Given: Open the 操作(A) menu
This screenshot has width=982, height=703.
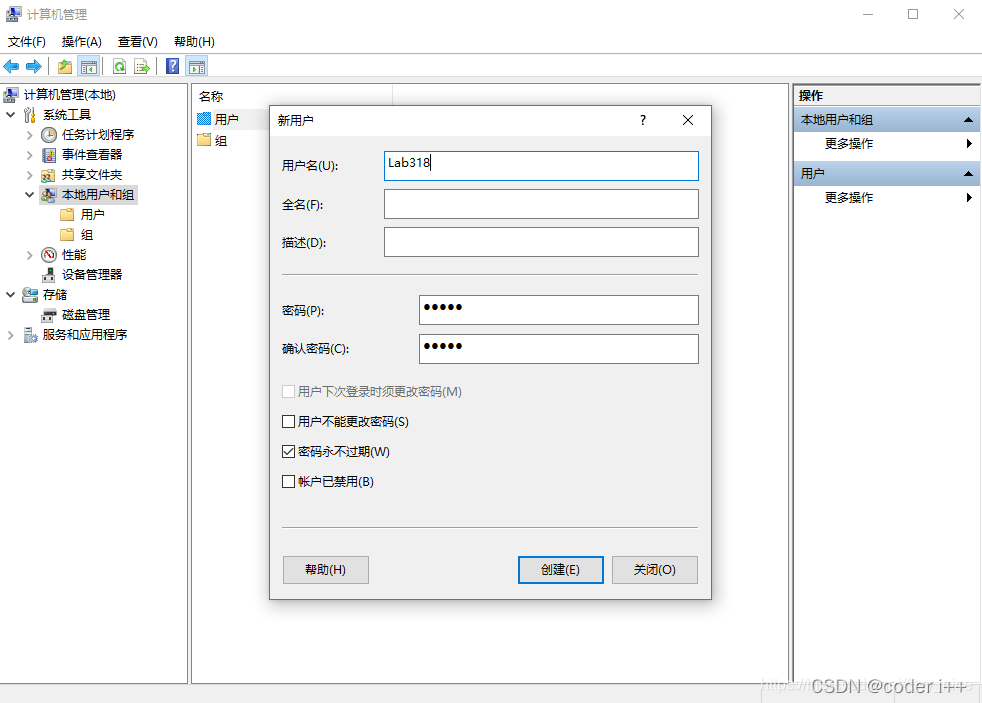Looking at the screenshot, I should point(81,41).
